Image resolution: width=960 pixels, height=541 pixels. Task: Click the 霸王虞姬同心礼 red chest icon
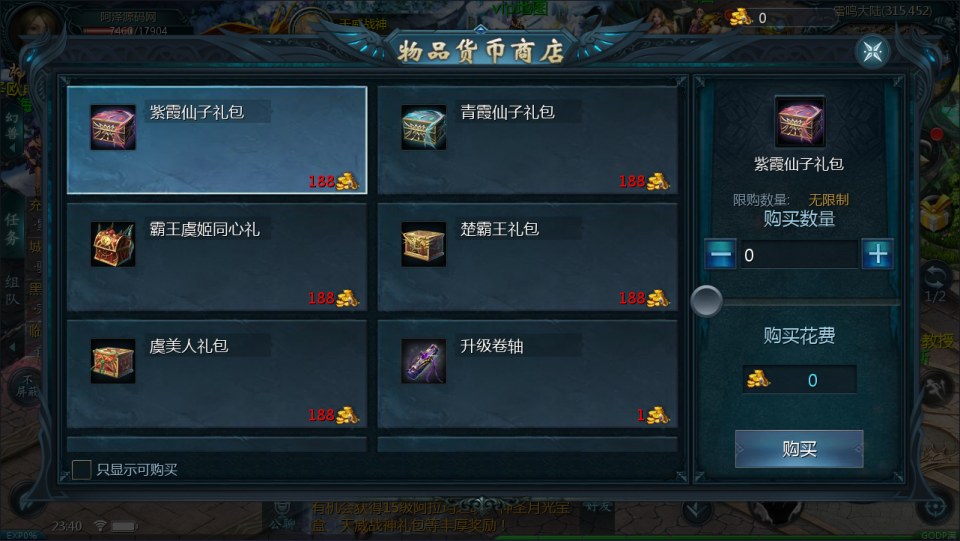pos(113,244)
